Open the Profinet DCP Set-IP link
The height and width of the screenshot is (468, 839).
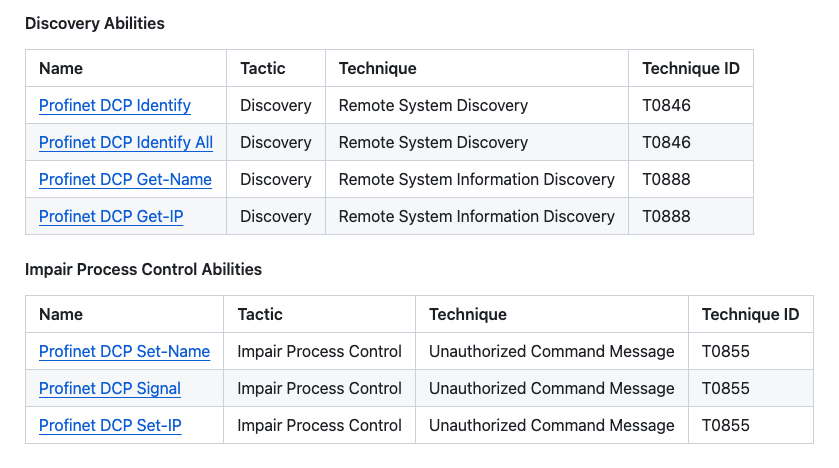(110, 425)
